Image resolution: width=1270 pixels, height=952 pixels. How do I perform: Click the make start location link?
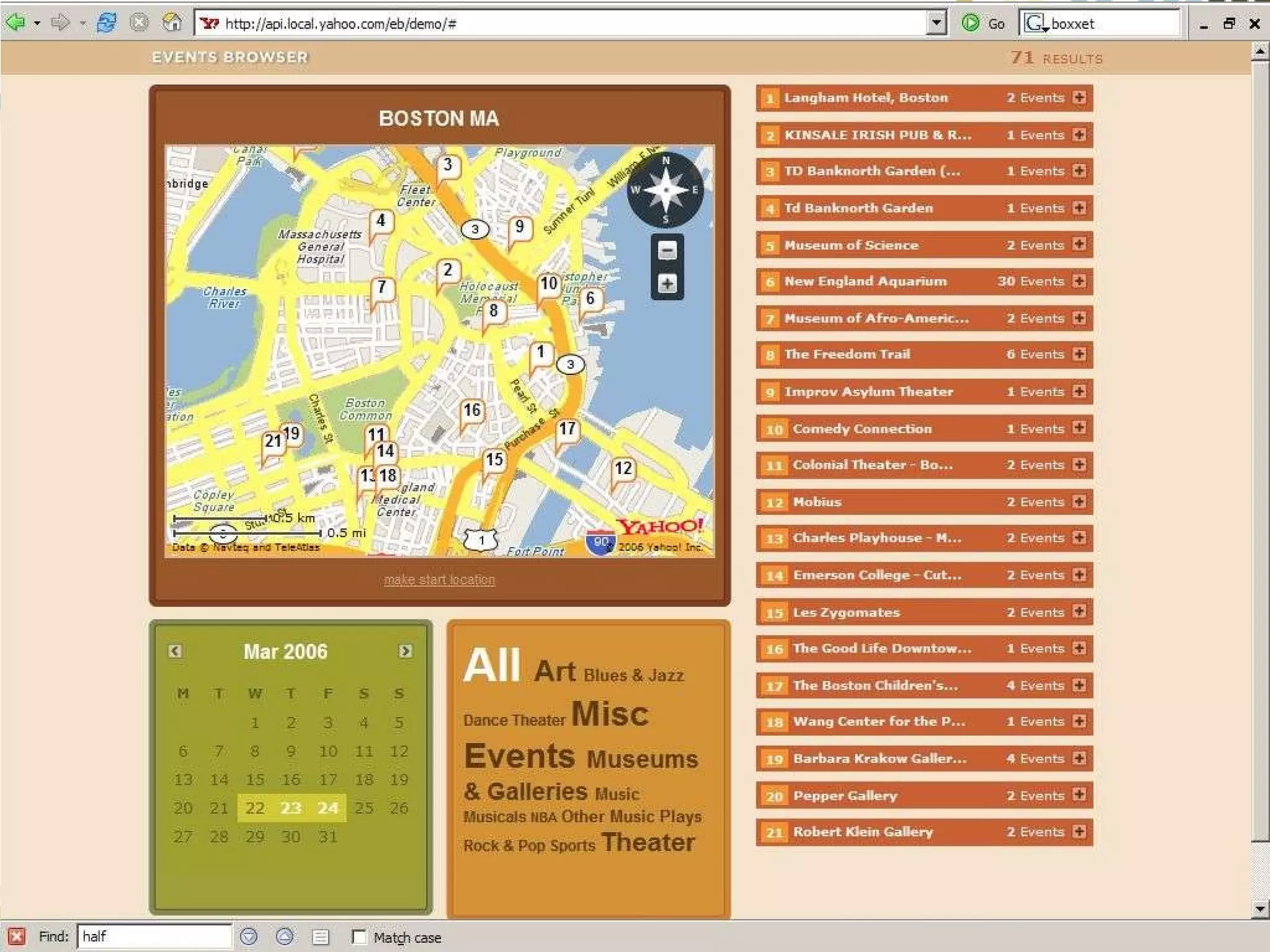click(x=439, y=580)
